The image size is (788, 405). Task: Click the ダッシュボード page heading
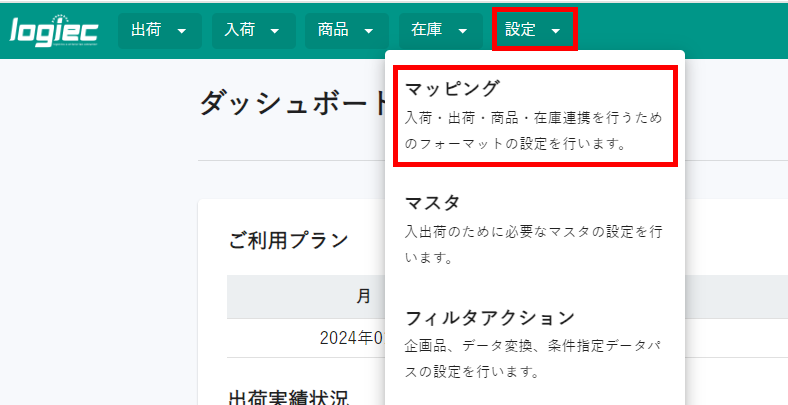(292, 103)
